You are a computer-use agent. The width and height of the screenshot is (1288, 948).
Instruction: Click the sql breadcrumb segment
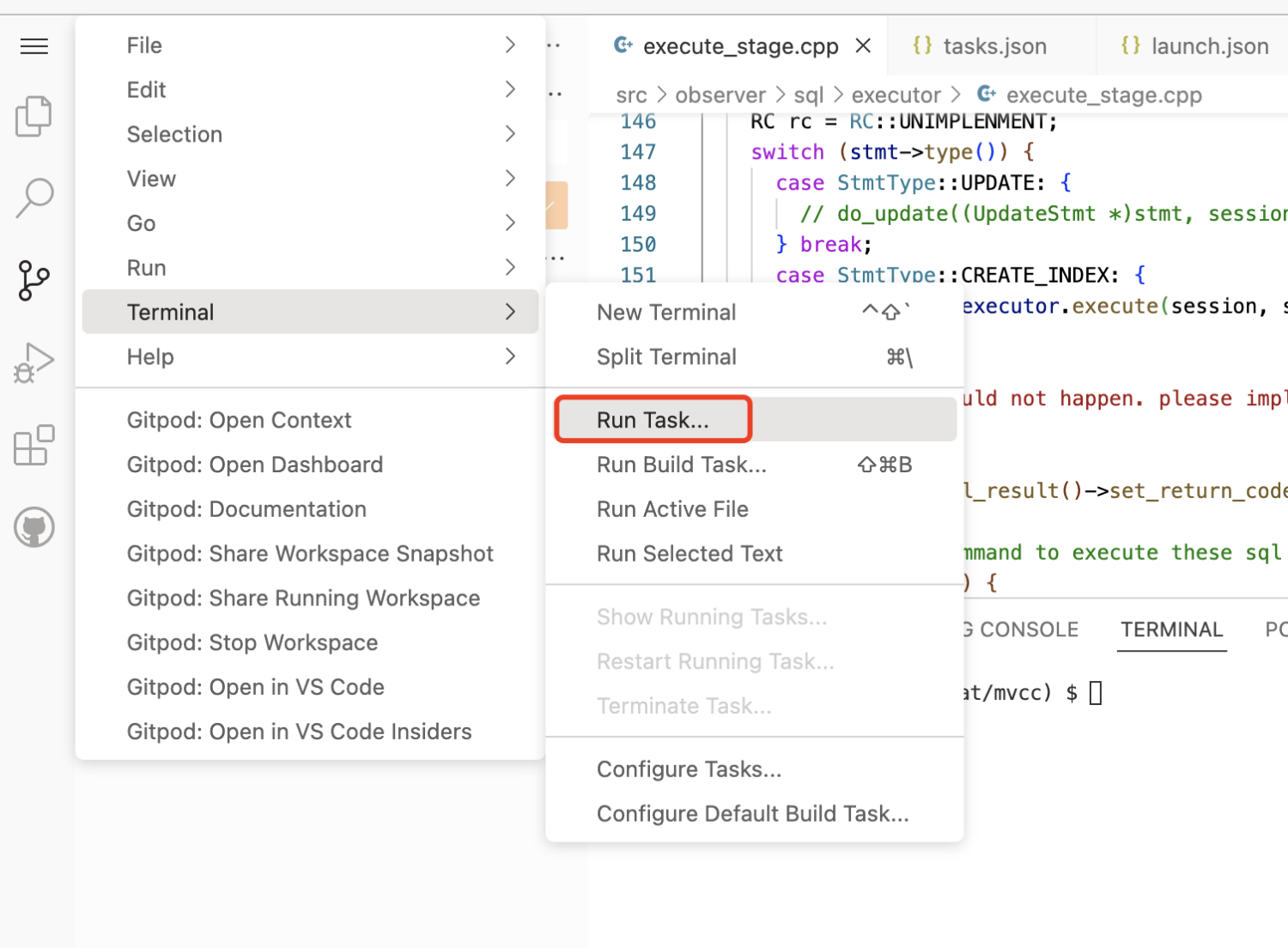pyautogui.click(x=809, y=95)
